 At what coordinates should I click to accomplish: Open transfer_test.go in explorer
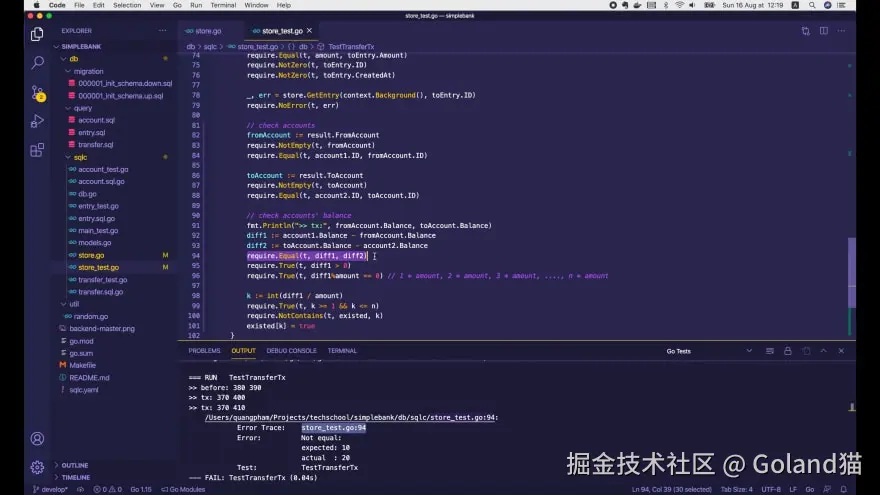click(x=103, y=279)
